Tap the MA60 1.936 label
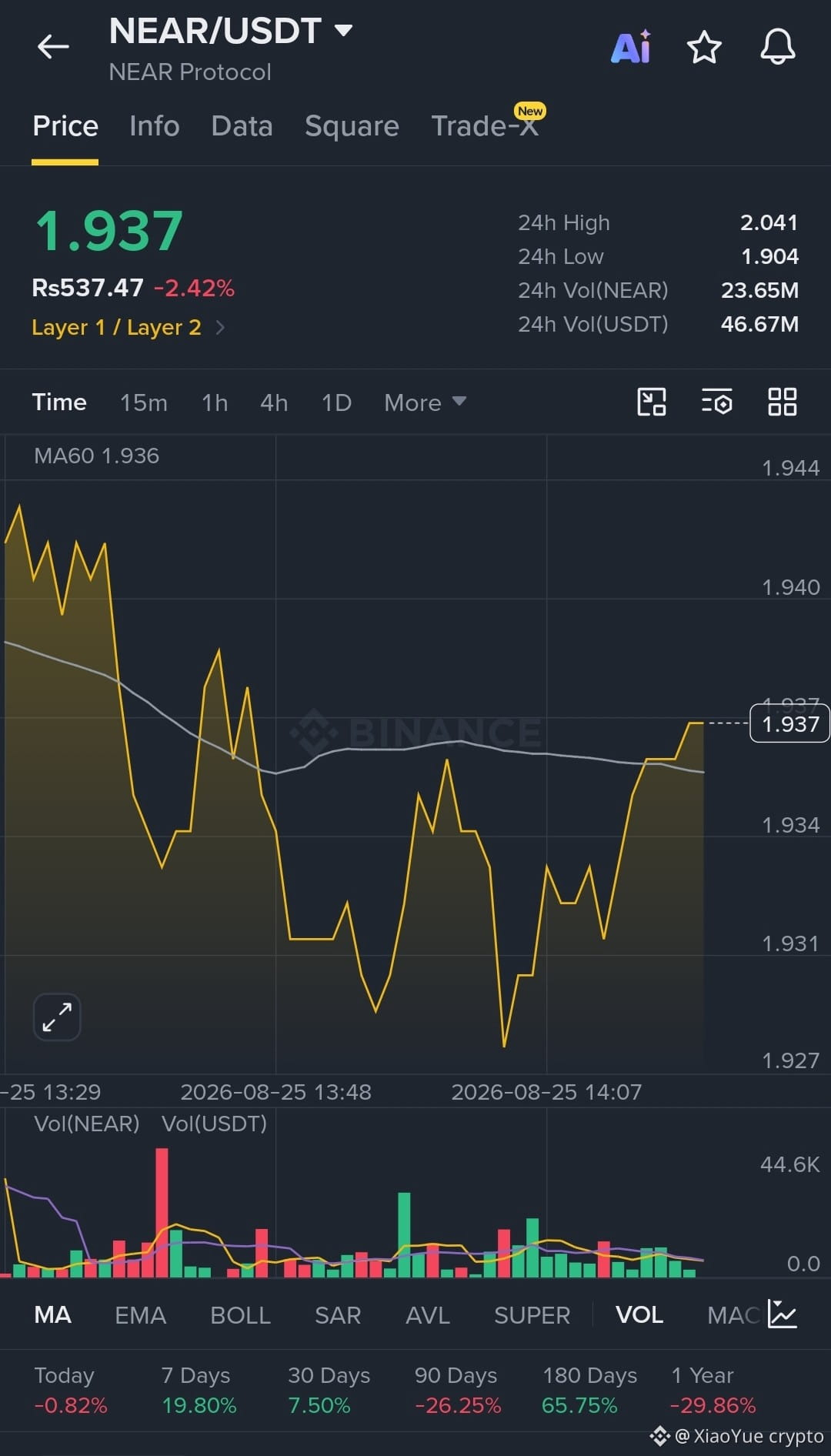 click(97, 456)
